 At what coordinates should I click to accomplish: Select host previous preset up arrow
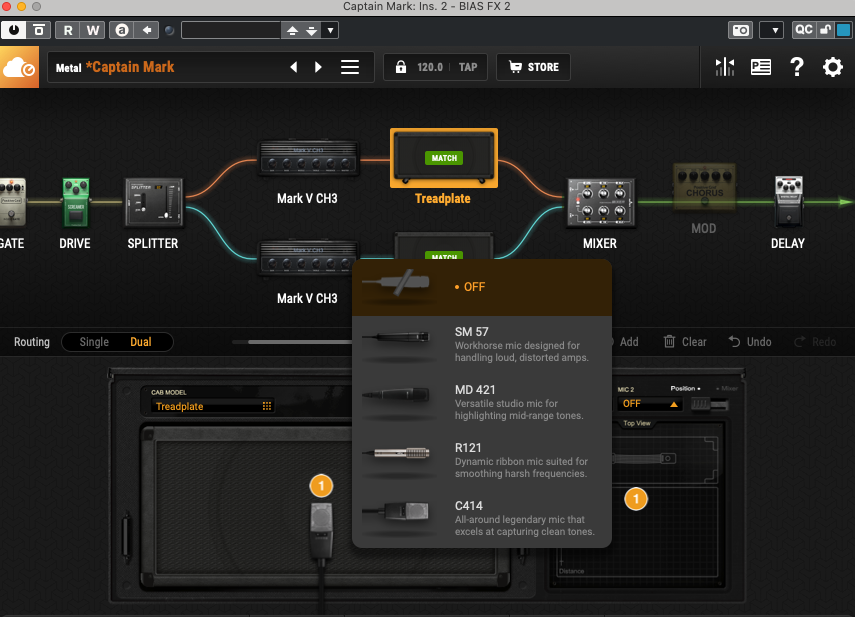pos(292,31)
